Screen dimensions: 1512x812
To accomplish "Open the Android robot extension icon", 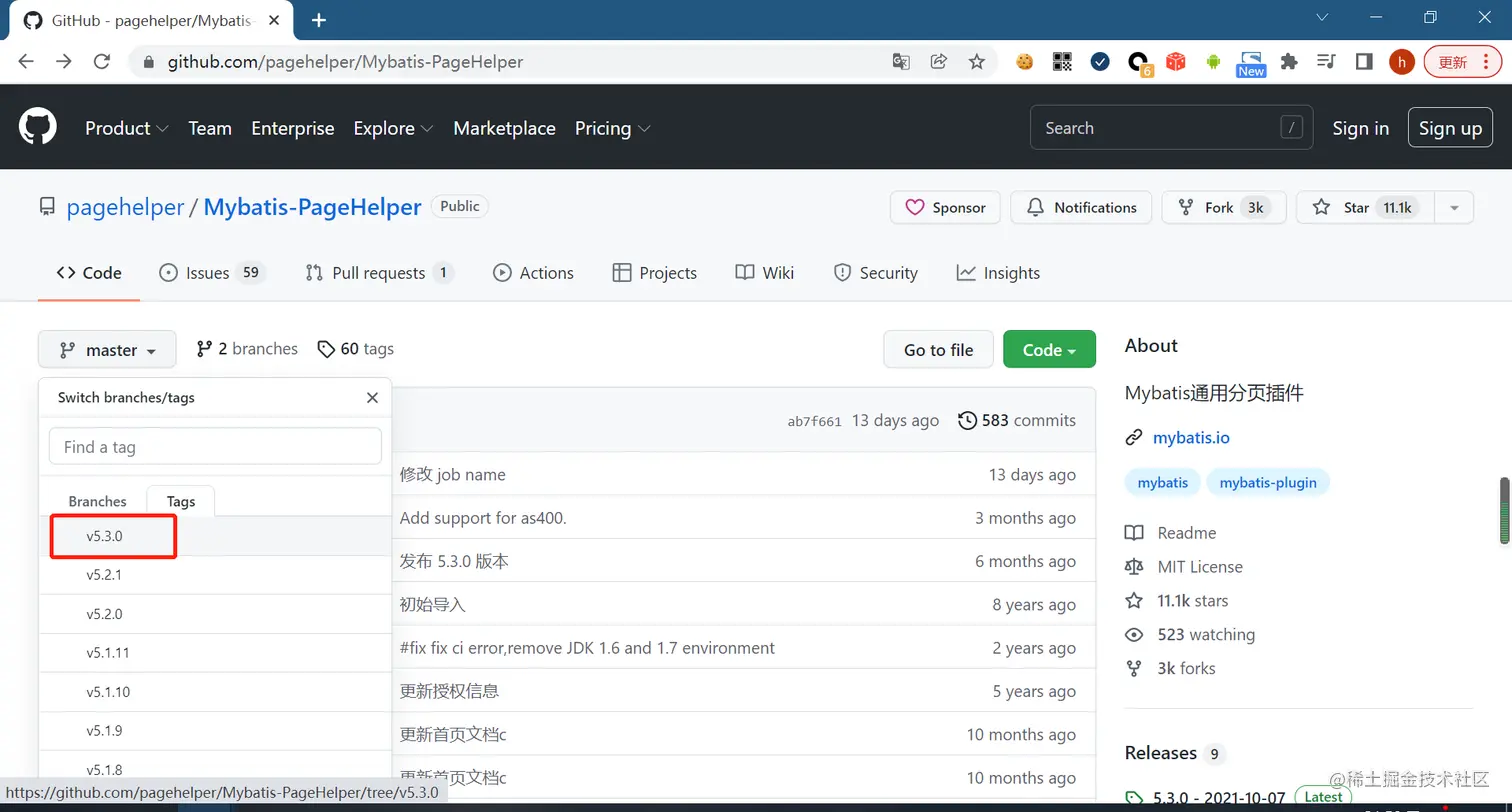I will coord(1213,62).
